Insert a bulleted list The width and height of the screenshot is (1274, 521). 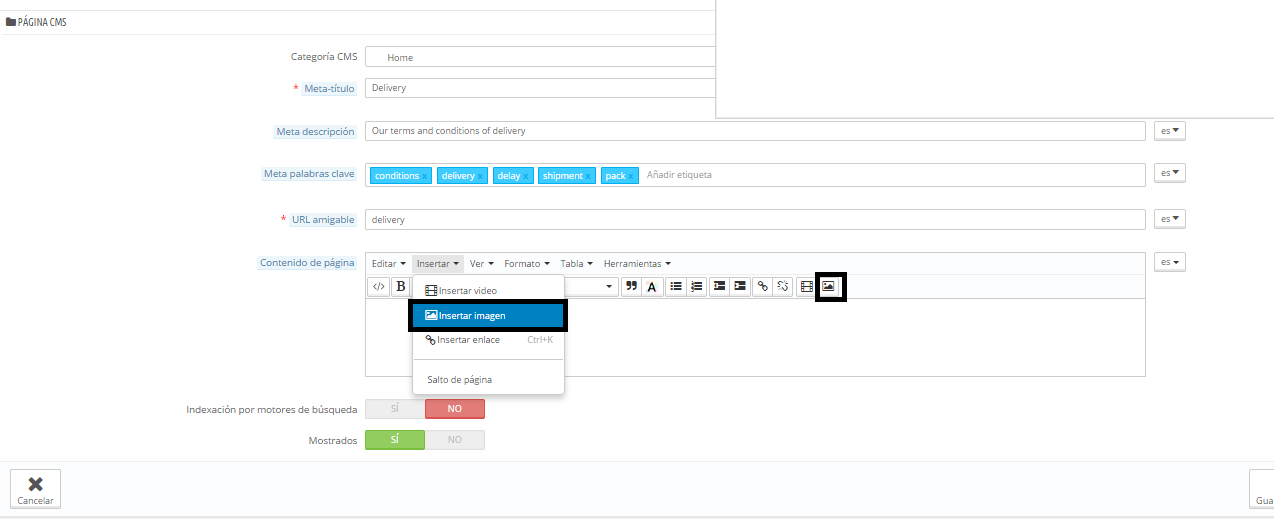click(676, 286)
